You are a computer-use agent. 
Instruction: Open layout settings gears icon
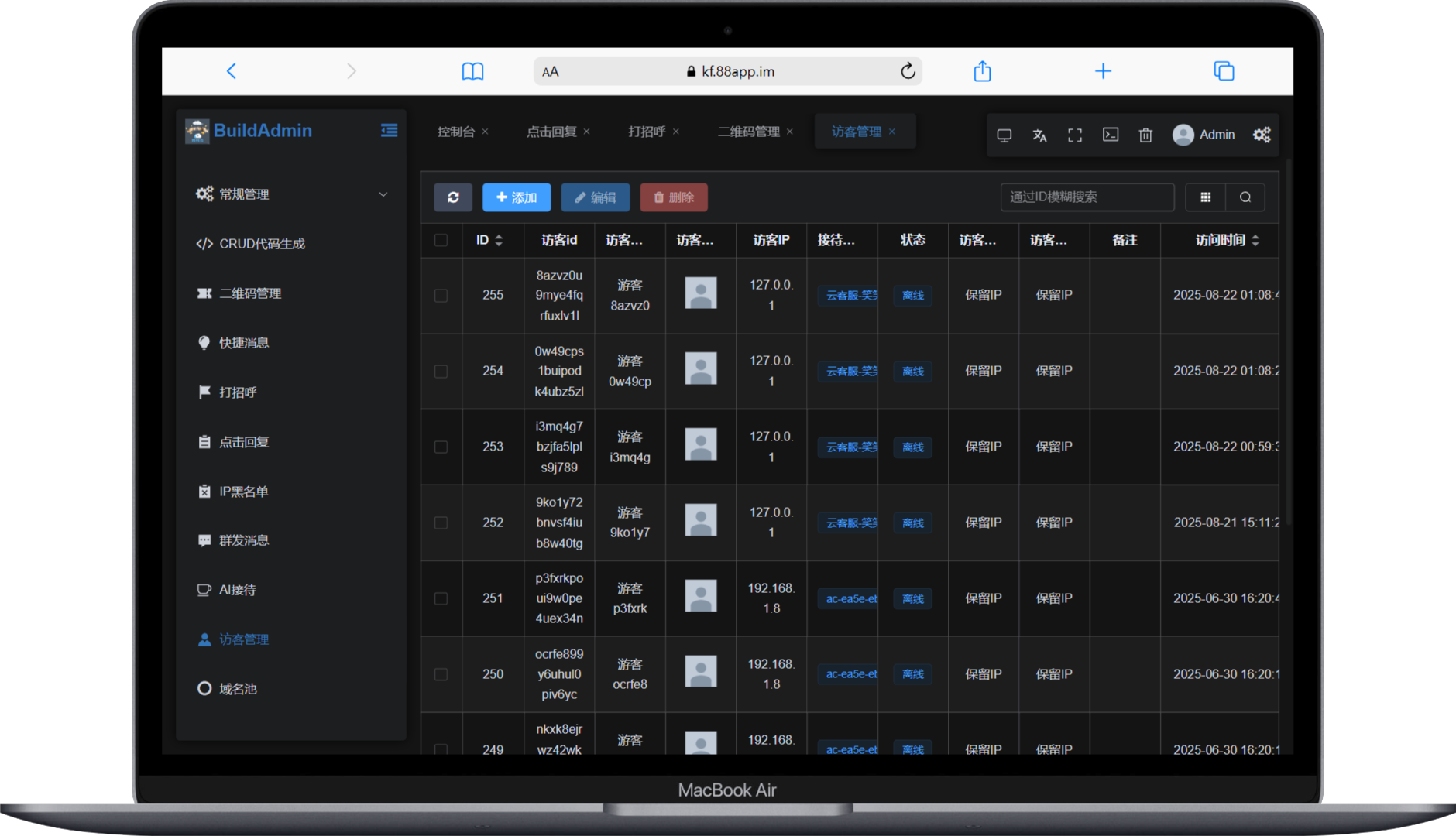coord(1262,135)
